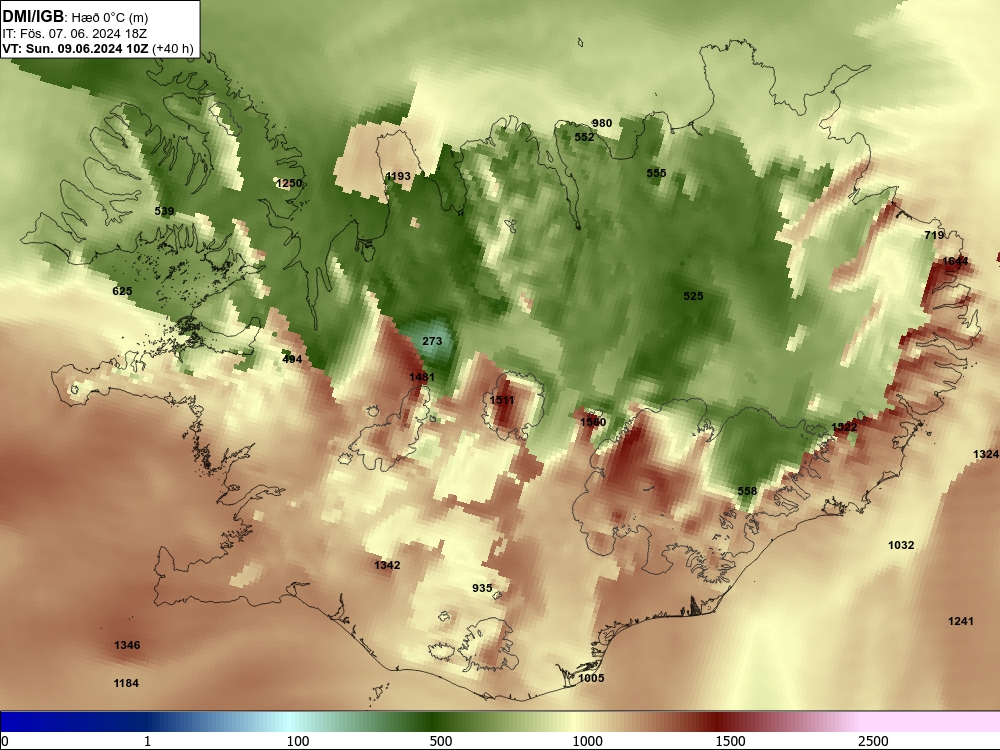Screen dimensions: 1000x750
Task: Click the 558 value label
Action: point(747,490)
